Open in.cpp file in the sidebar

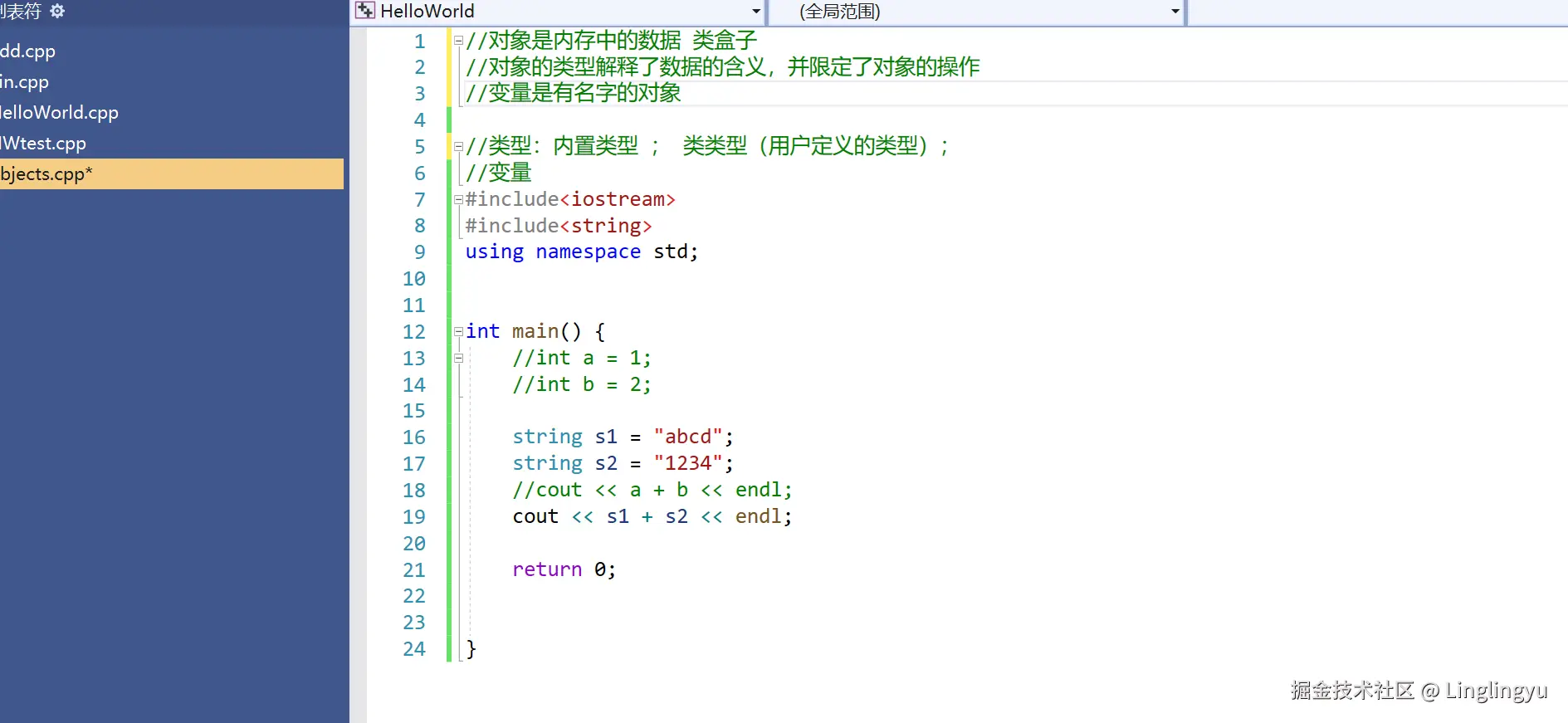pyautogui.click(x=24, y=81)
